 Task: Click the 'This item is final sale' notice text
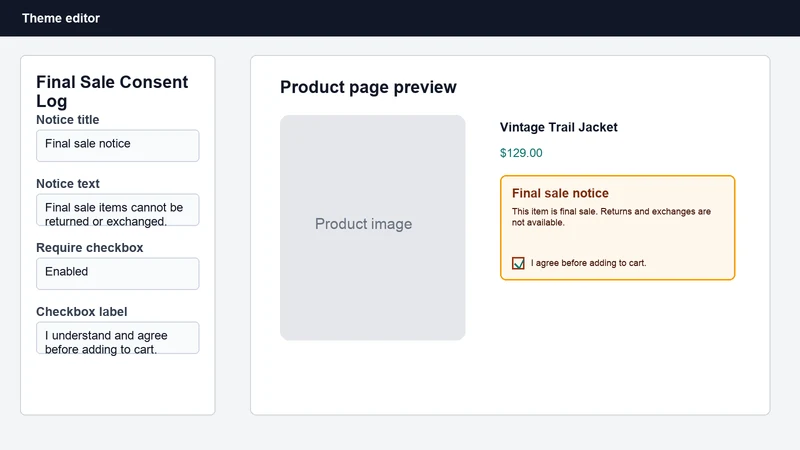[611, 217]
